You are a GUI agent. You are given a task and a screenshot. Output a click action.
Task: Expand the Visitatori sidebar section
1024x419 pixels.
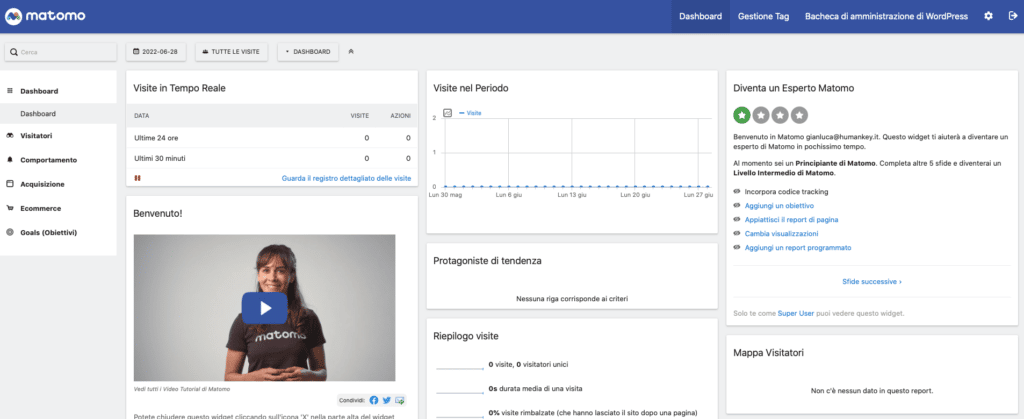pos(37,136)
